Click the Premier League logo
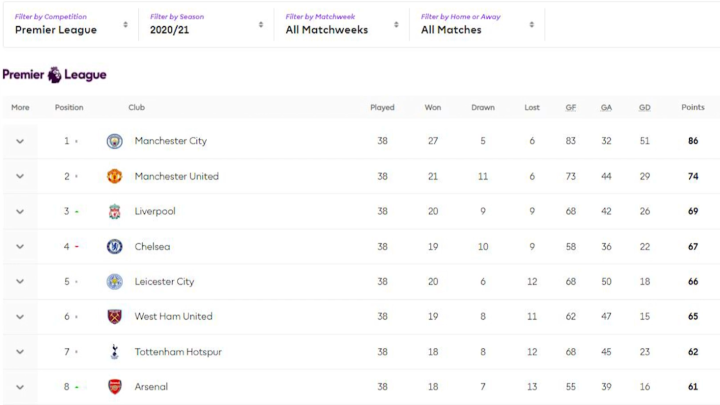Screen dimensions: 720x405 [x=54, y=75]
